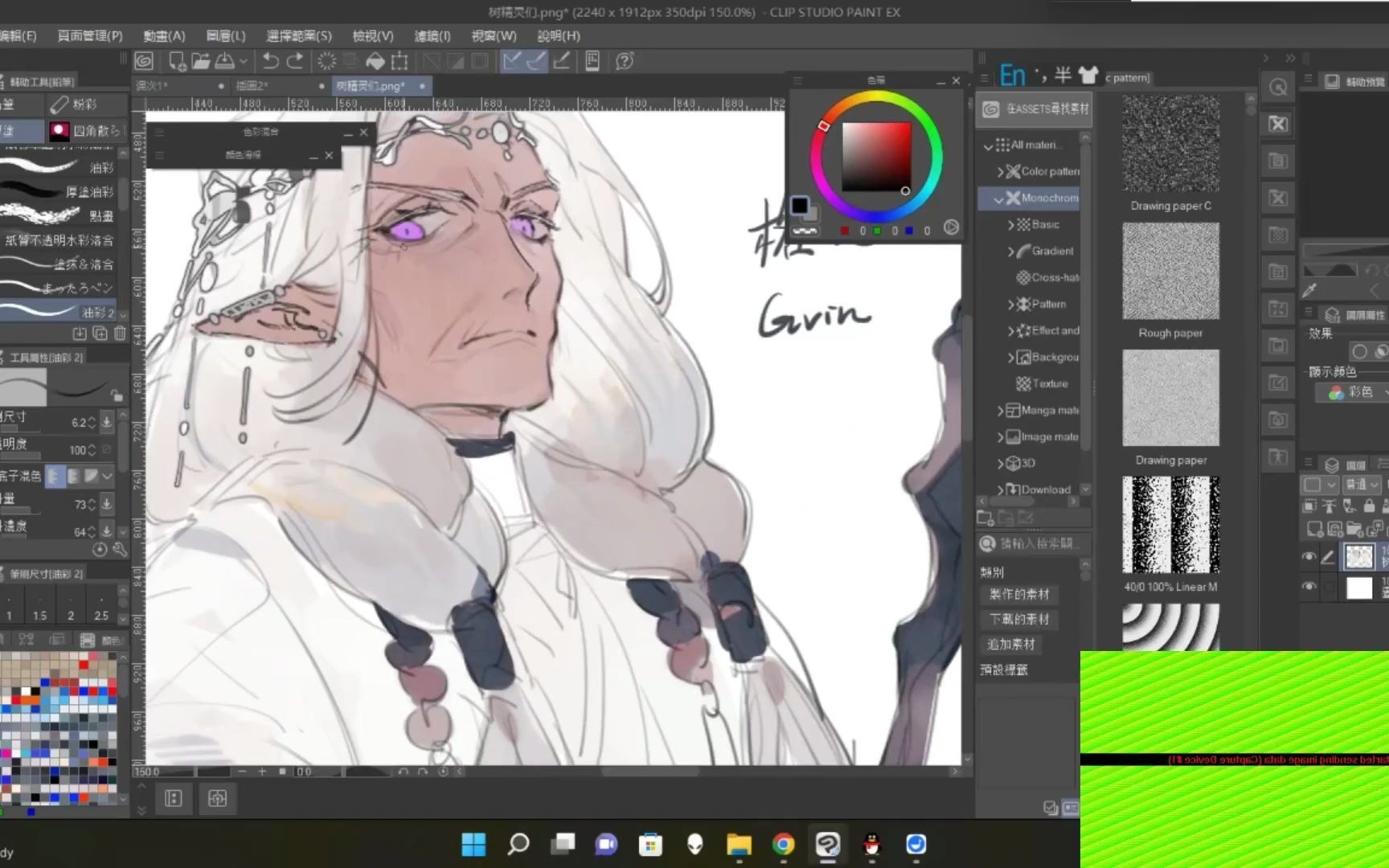1389x868 pixels.
Task: Create a new canvas file
Action: pyautogui.click(x=177, y=61)
